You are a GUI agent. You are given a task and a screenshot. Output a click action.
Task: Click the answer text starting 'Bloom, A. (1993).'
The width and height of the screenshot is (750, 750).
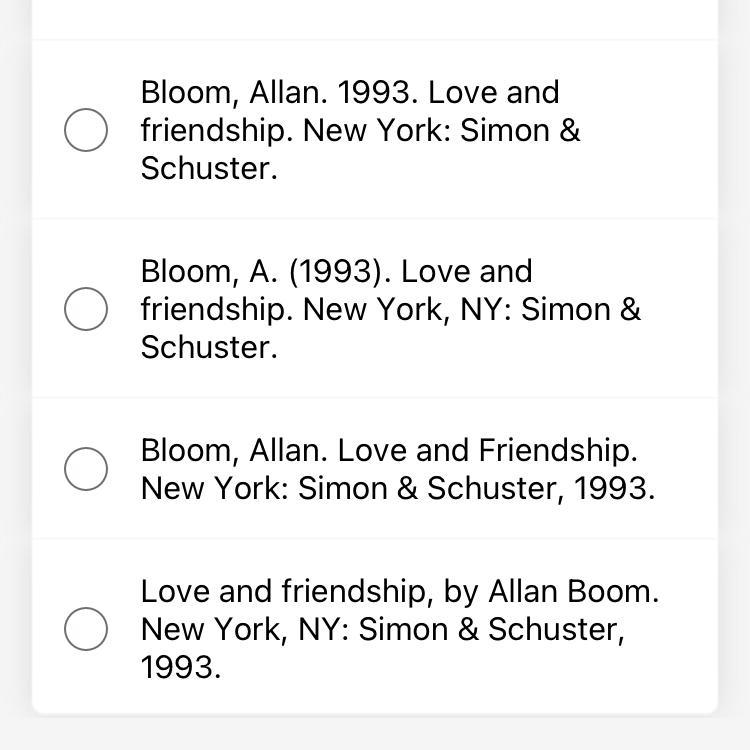click(336, 272)
